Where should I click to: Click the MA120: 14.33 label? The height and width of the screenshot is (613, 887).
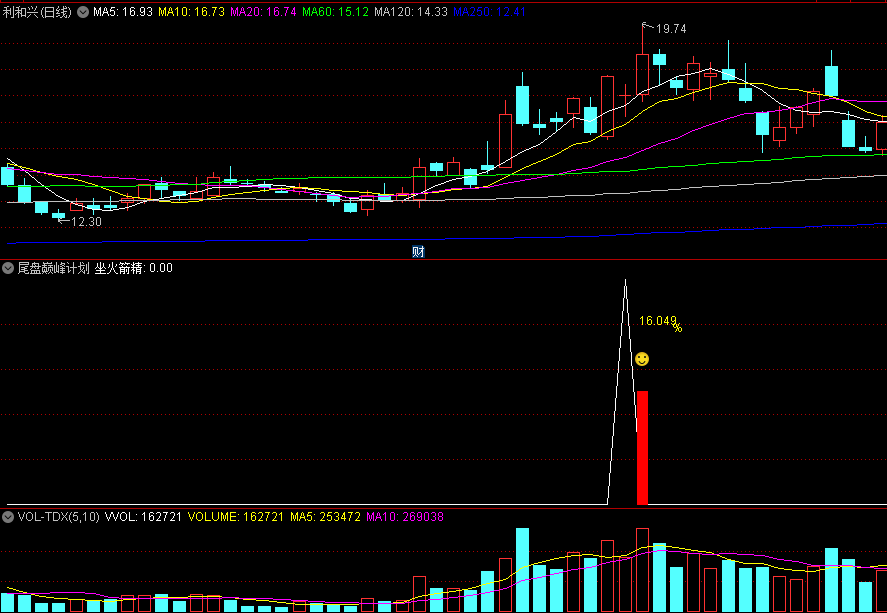[411, 12]
